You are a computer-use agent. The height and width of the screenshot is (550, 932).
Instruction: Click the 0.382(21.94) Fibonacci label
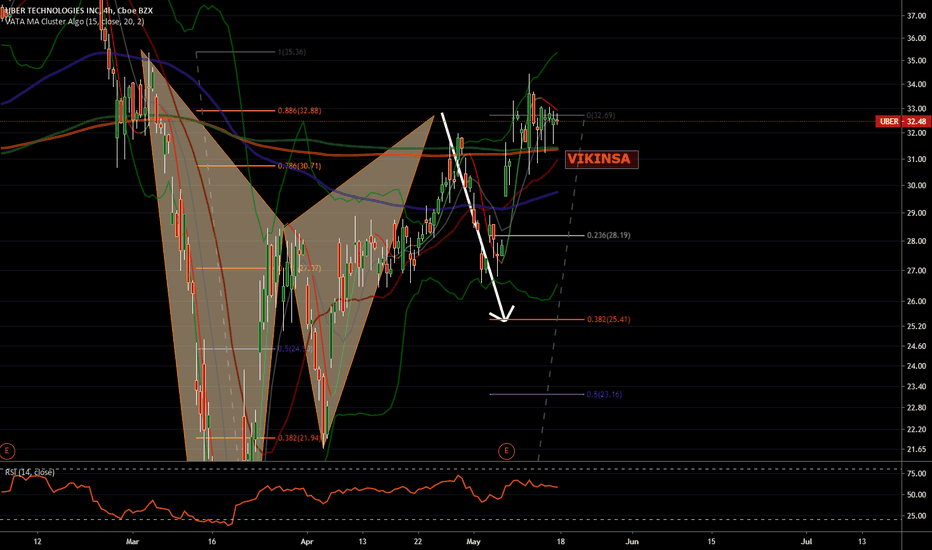point(300,438)
